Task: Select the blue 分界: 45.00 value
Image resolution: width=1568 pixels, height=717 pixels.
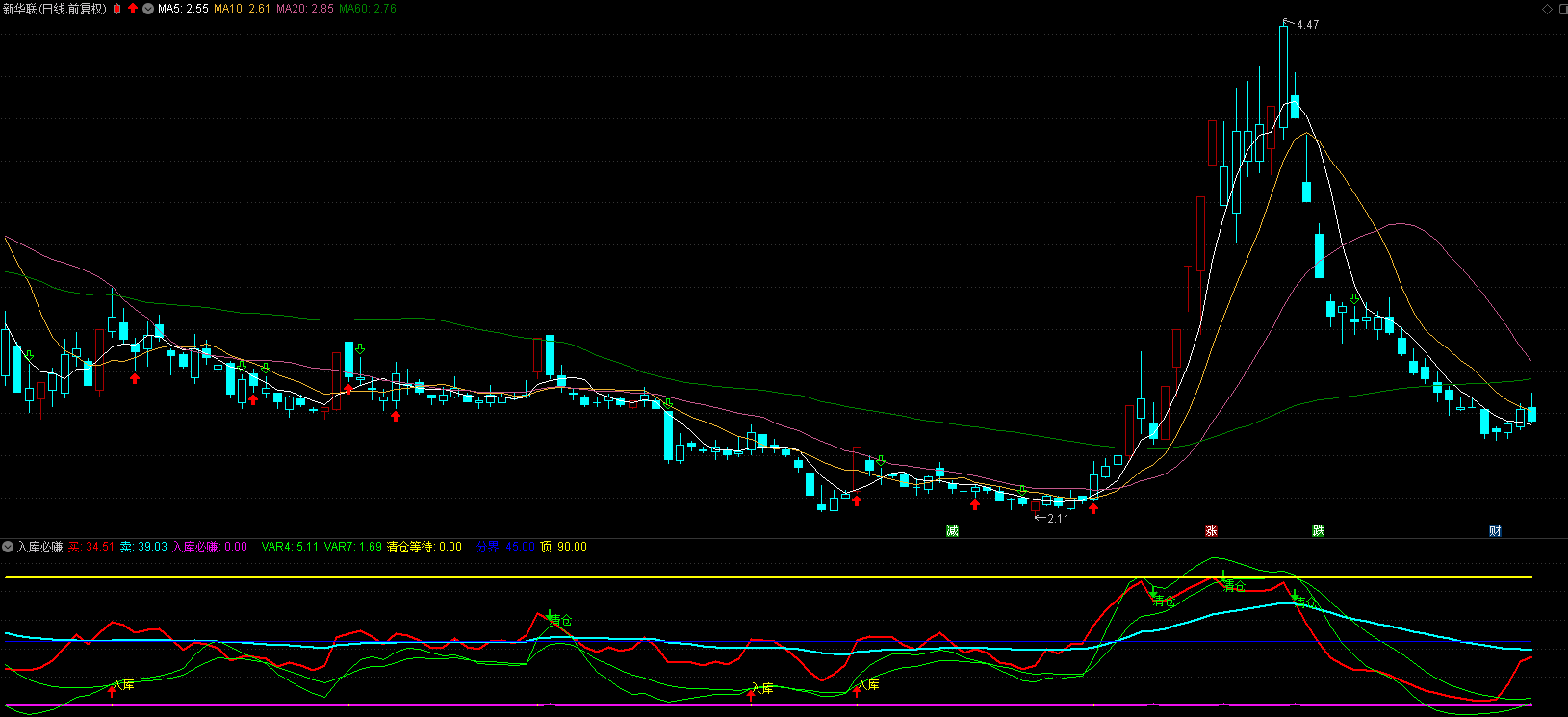Action: pyautogui.click(x=505, y=547)
